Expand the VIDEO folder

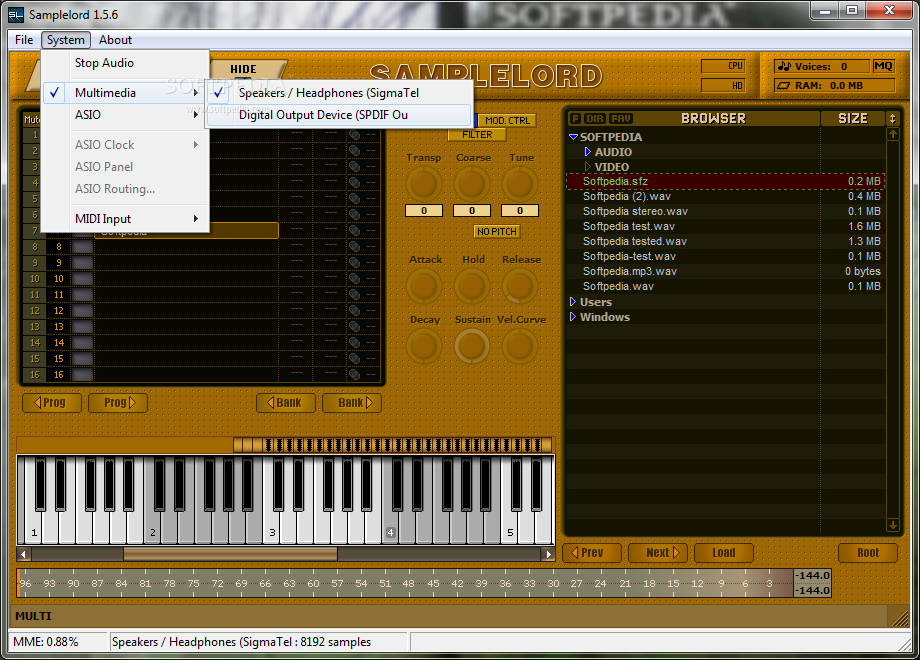[587, 167]
